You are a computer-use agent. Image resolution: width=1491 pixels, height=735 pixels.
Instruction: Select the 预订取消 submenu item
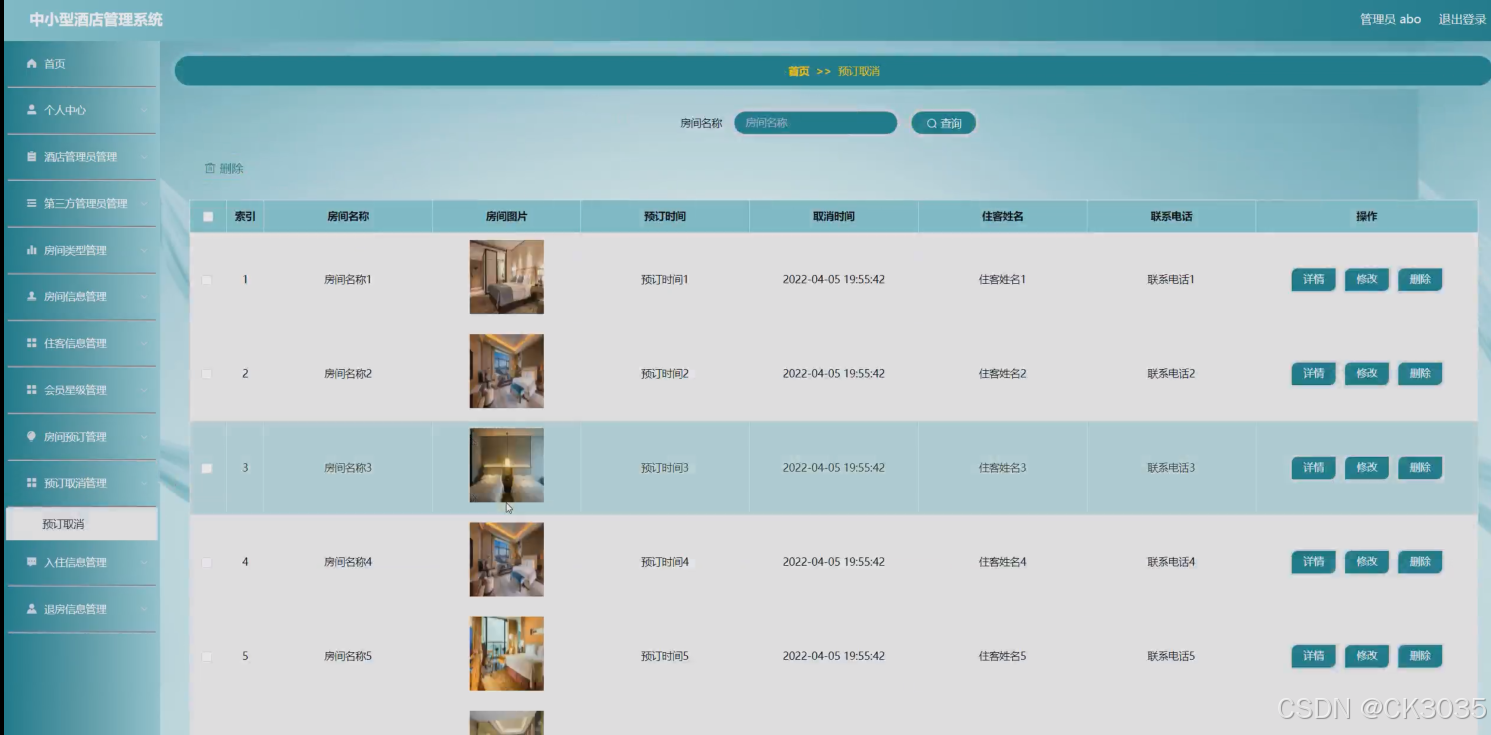[x=82, y=524]
